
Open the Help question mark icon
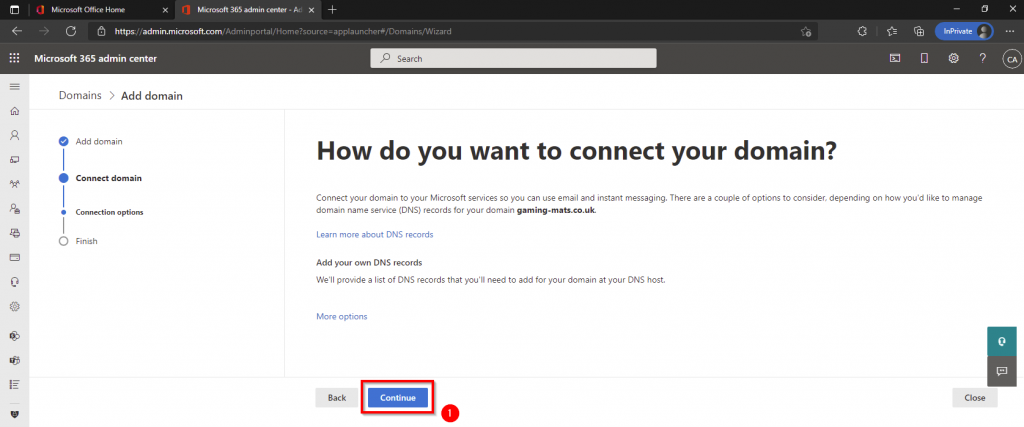pyautogui.click(x=982, y=58)
